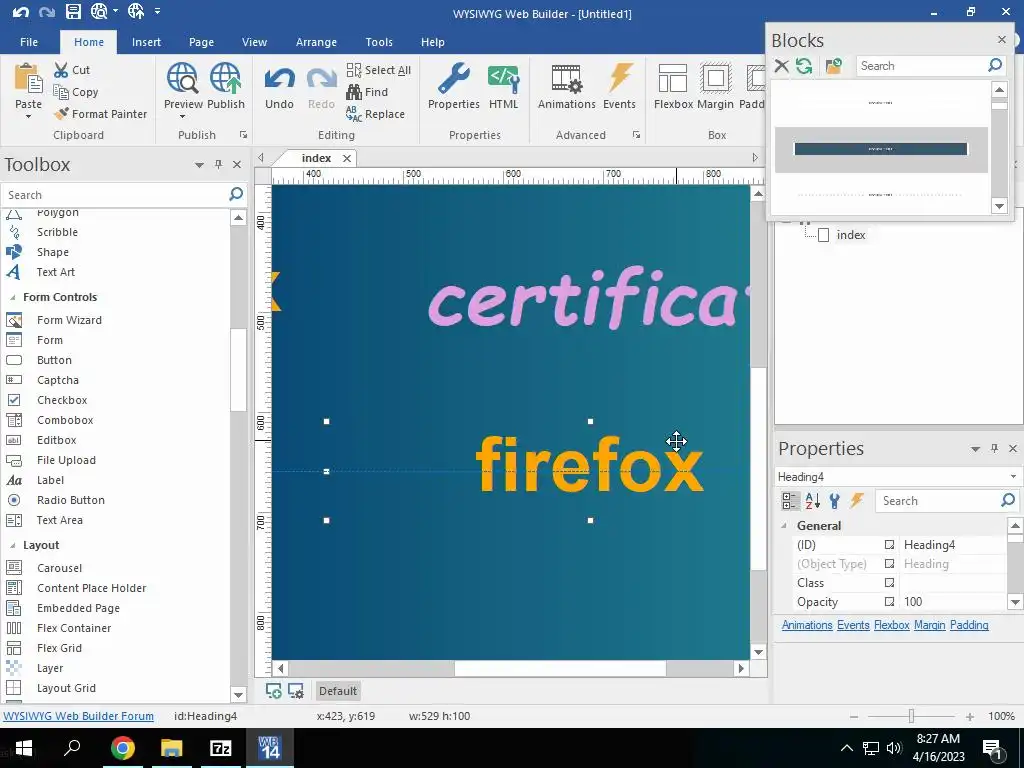Screen dimensions: 1024x768
Task: Click the folder icon in Blocks panel
Action: click(x=833, y=66)
